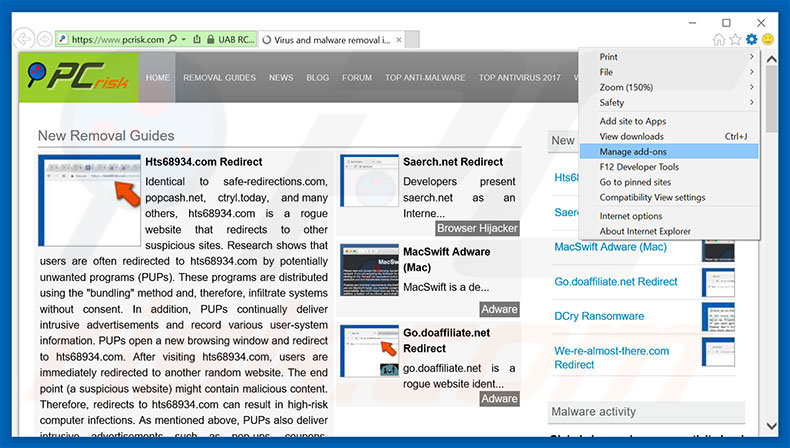Click the PCrisk logo
Viewport: 790px width, 448px height.
[x=77, y=77]
